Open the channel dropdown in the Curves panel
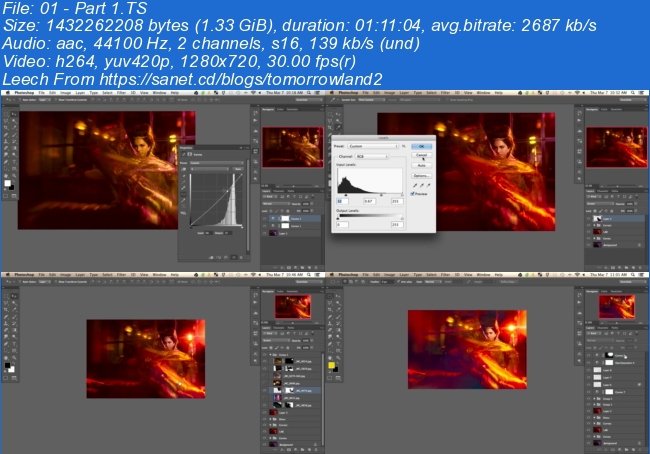Viewport: 650px width, 454px height. pos(210,169)
